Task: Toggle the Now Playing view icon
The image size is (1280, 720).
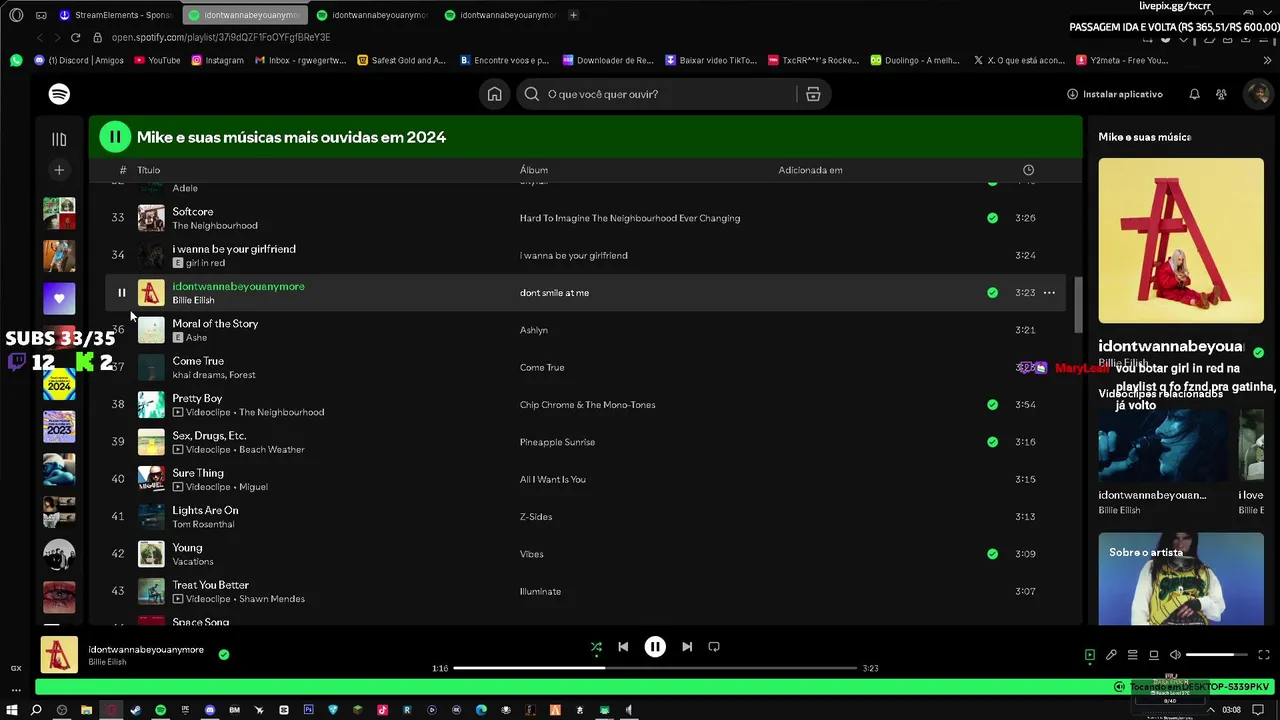Action: [x=1090, y=655]
